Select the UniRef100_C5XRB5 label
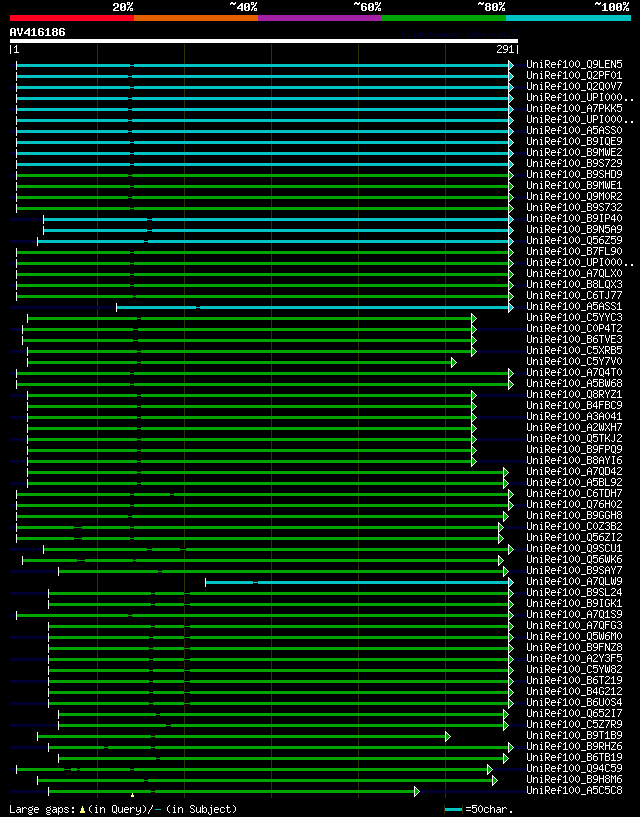 click(574, 351)
